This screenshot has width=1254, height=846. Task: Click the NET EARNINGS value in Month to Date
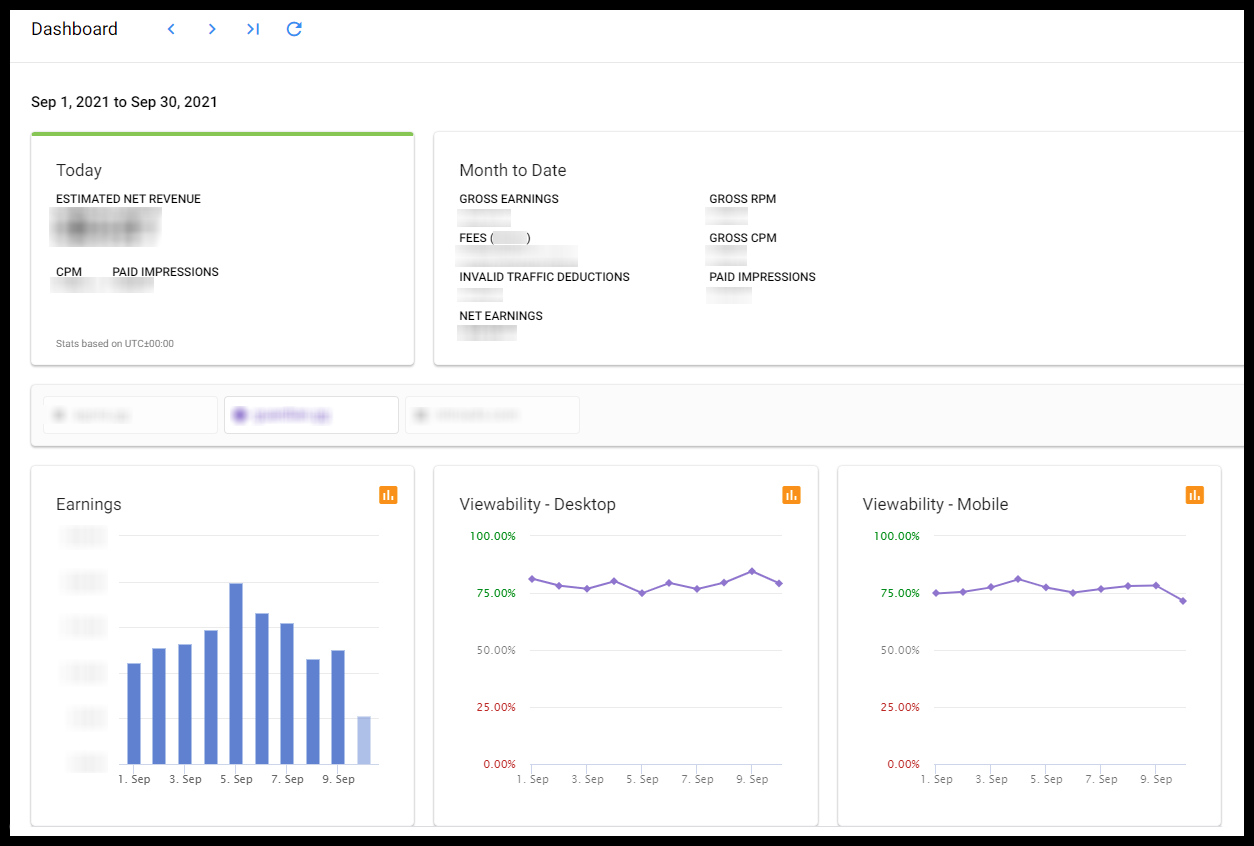[x=487, y=333]
